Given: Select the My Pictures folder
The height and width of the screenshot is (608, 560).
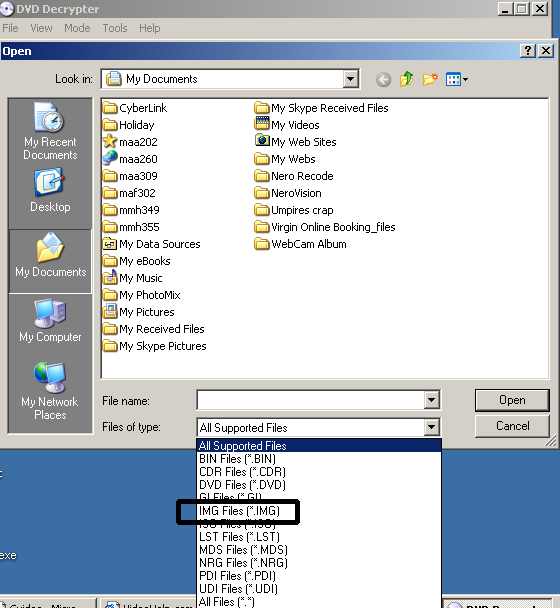Looking at the screenshot, I should [x=139, y=312].
